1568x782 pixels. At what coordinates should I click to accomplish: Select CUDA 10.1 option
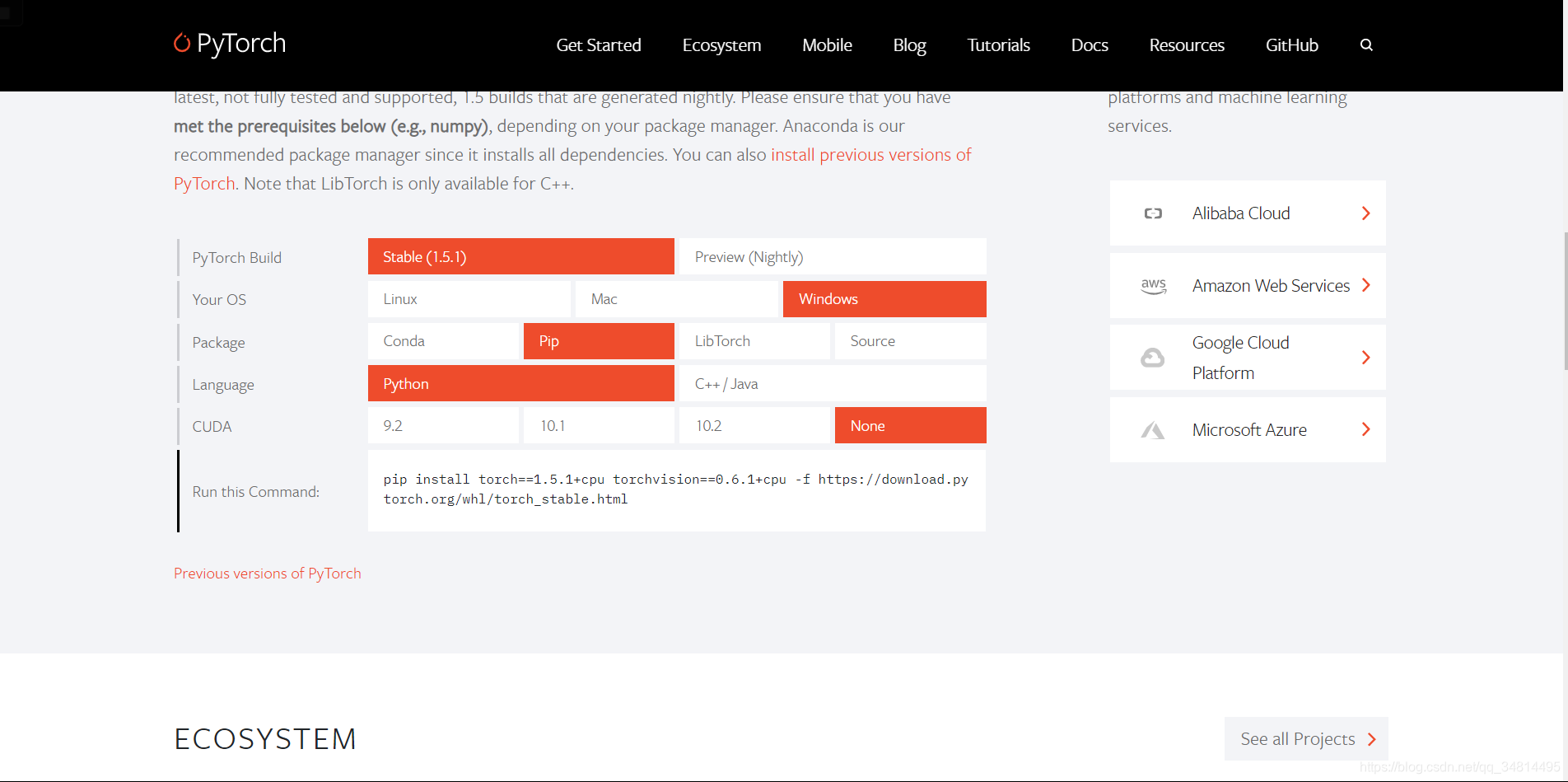point(599,425)
